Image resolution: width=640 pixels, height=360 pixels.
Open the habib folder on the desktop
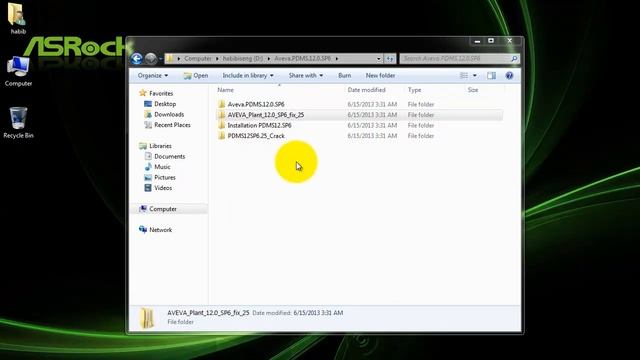[17, 18]
